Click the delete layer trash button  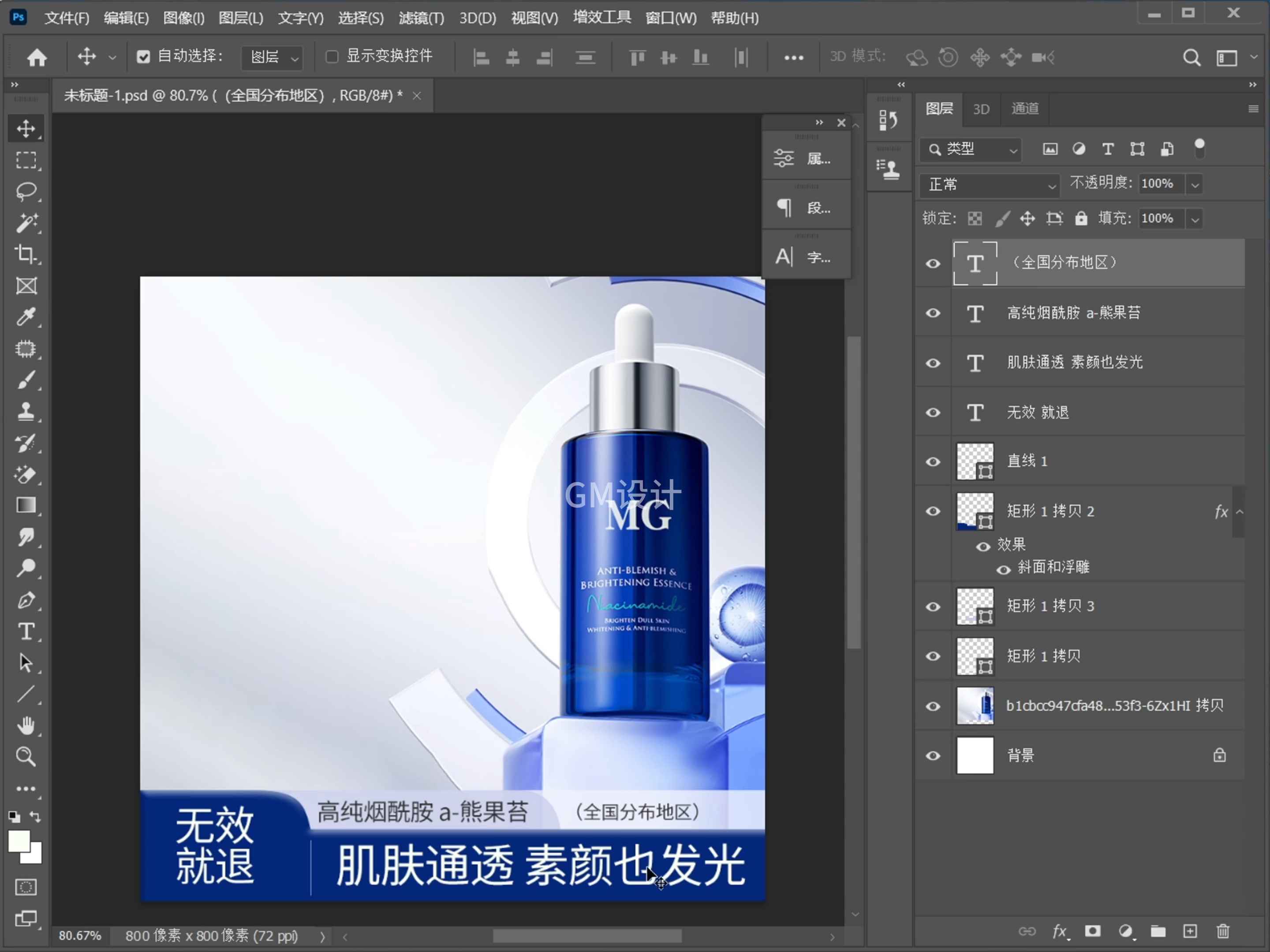[x=1222, y=932]
